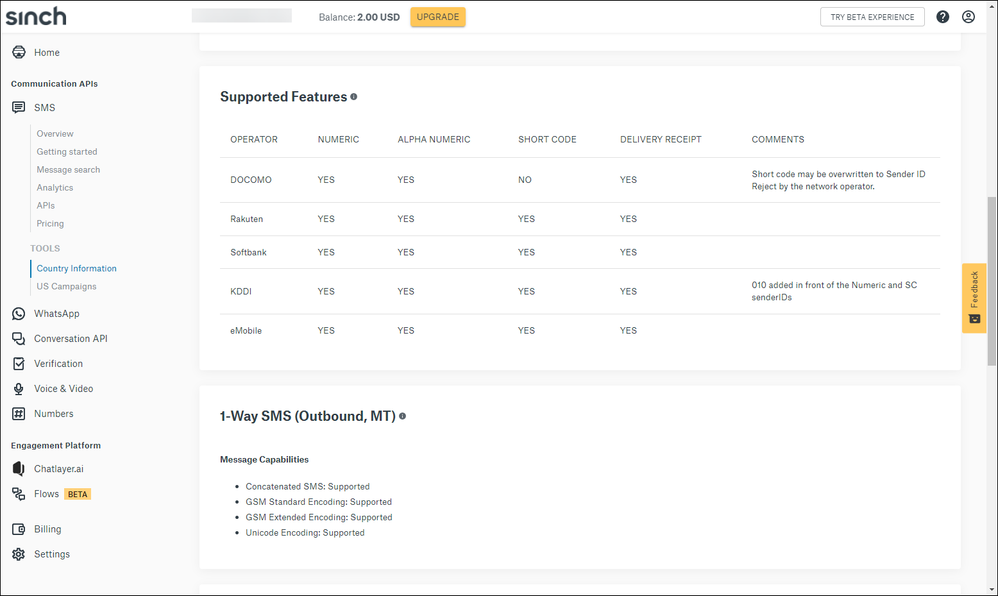Open Pricing under SMS
Screen dimensions: 998x596
pos(50,224)
